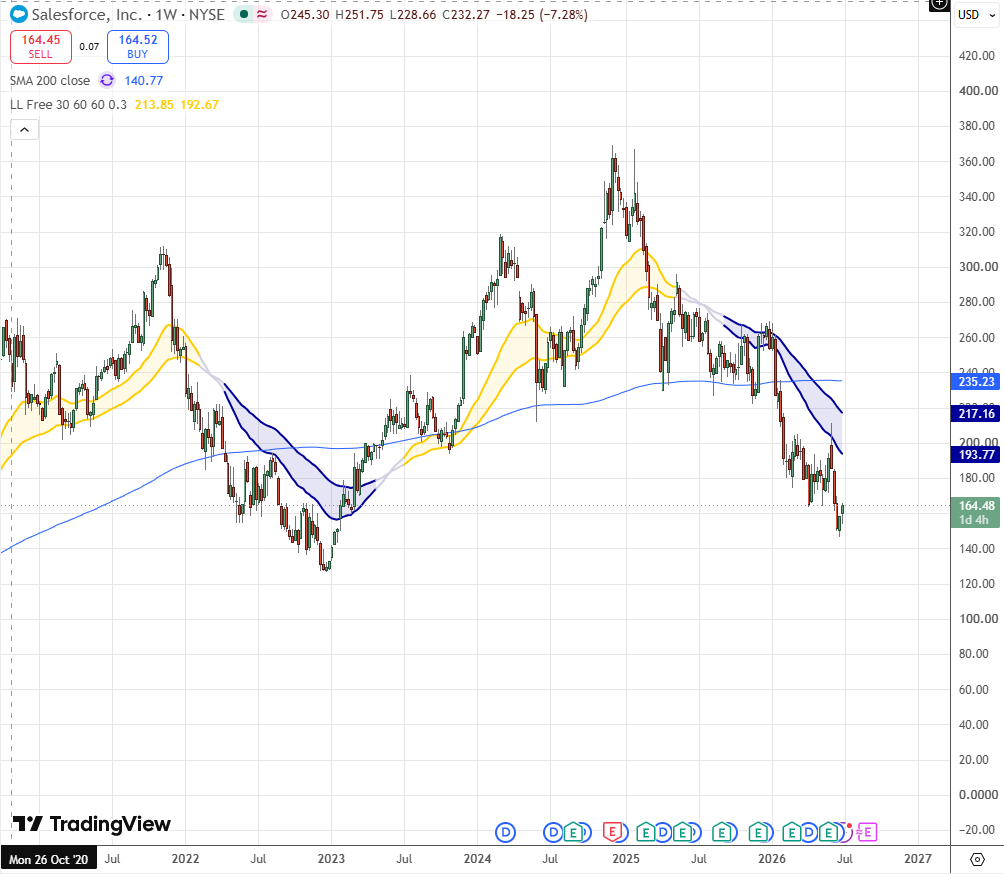Screen dimensions: 1004x874
Task: Click the purple refresh icon beside SMA
Action: 107,81
